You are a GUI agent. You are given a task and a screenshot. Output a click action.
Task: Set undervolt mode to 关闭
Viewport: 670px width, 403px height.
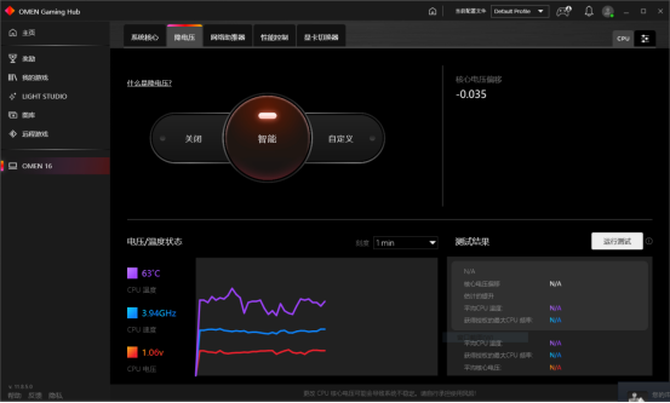pos(193,139)
